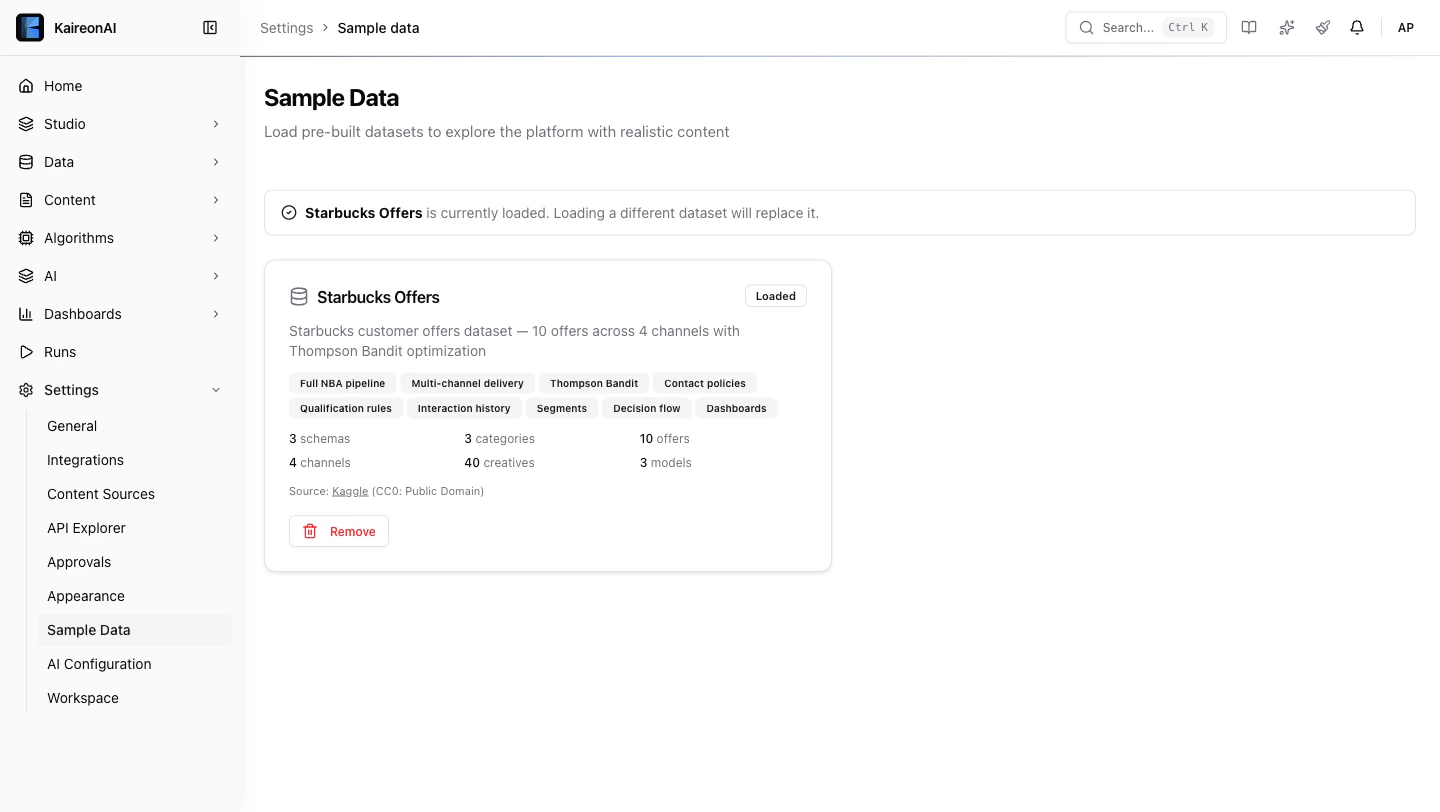Viewport: 1440px width, 812px height.
Task: Click the paintbrush appearance icon
Action: pyautogui.click(x=1322, y=27)
